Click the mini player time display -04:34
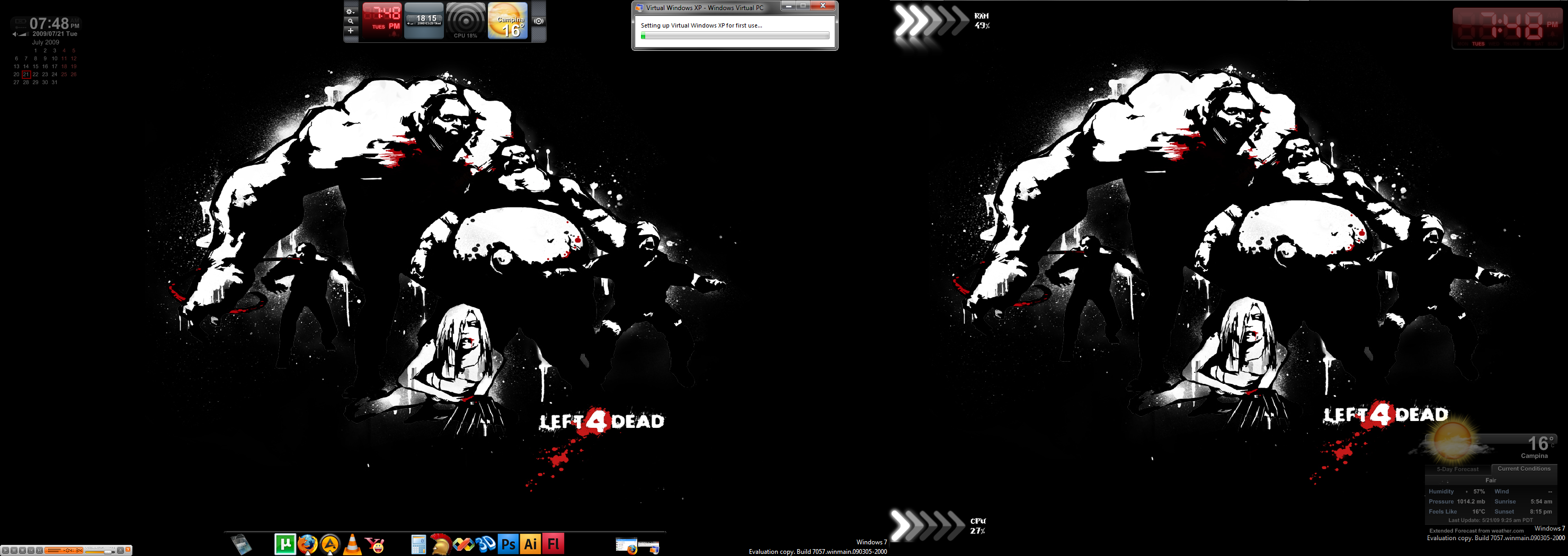 pyautogui.click(x=73, y=551)
